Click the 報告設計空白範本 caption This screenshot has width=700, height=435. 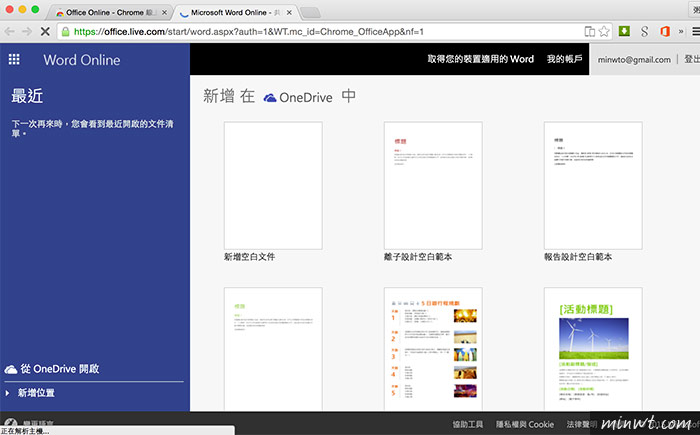[x=578, y=257]
